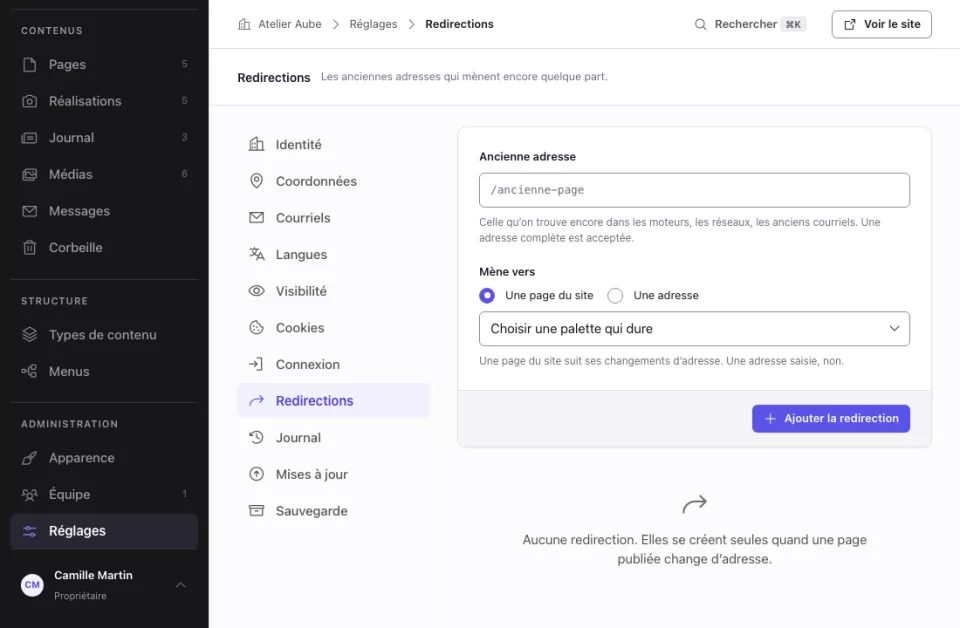Click the Sauvegarde archive box icon

pos(257,511)
